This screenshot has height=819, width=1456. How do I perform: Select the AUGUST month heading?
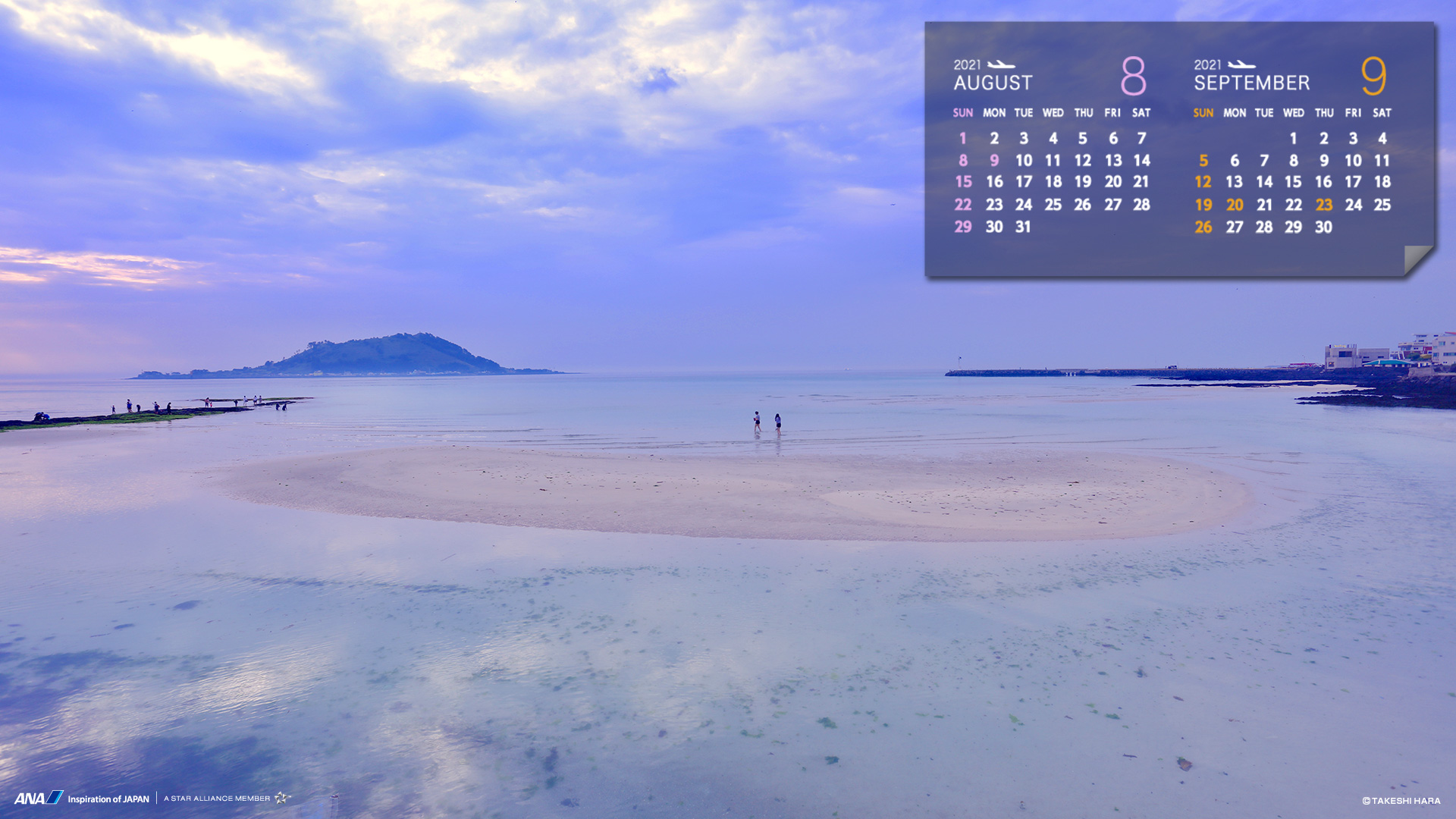click(x=993, y=83)
